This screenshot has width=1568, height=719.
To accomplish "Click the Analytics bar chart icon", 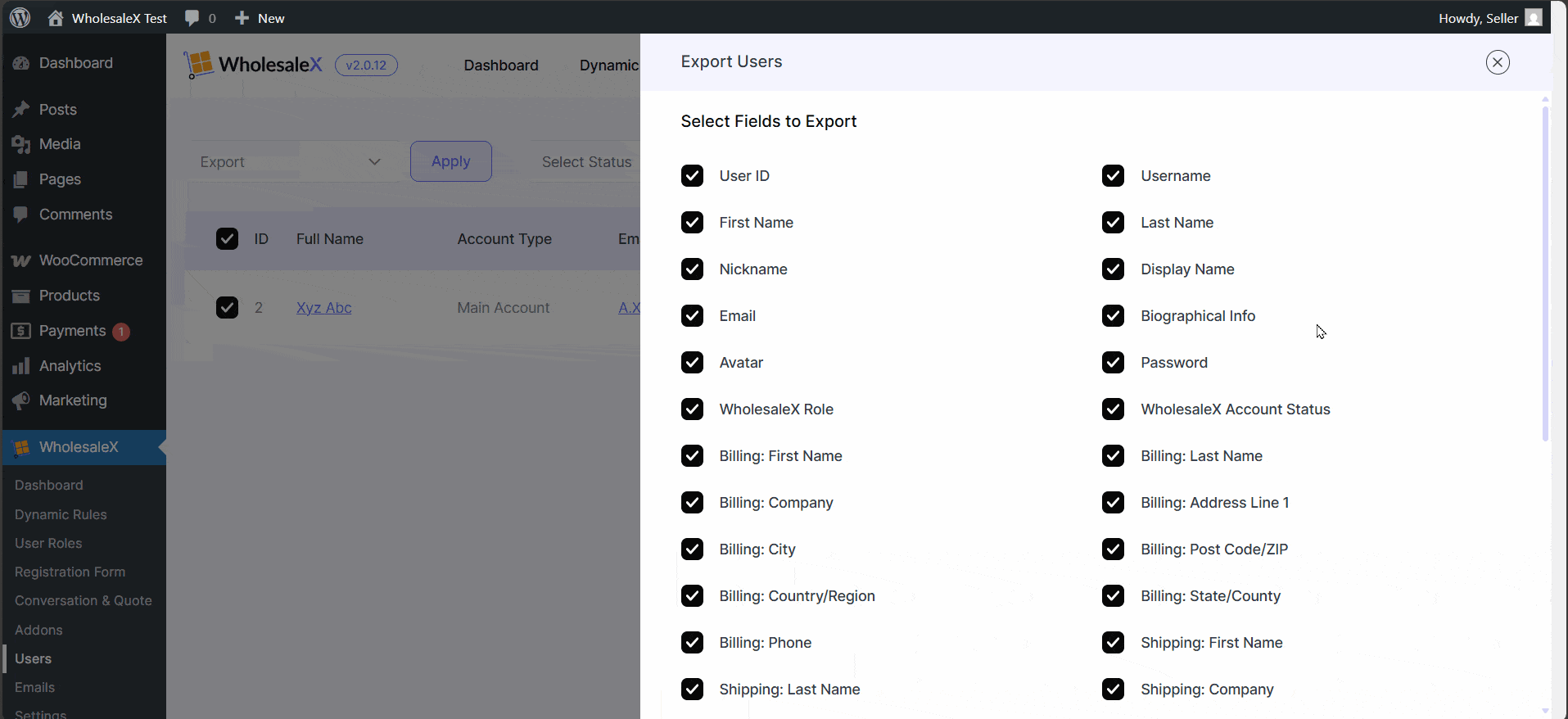I will [21, 366].
